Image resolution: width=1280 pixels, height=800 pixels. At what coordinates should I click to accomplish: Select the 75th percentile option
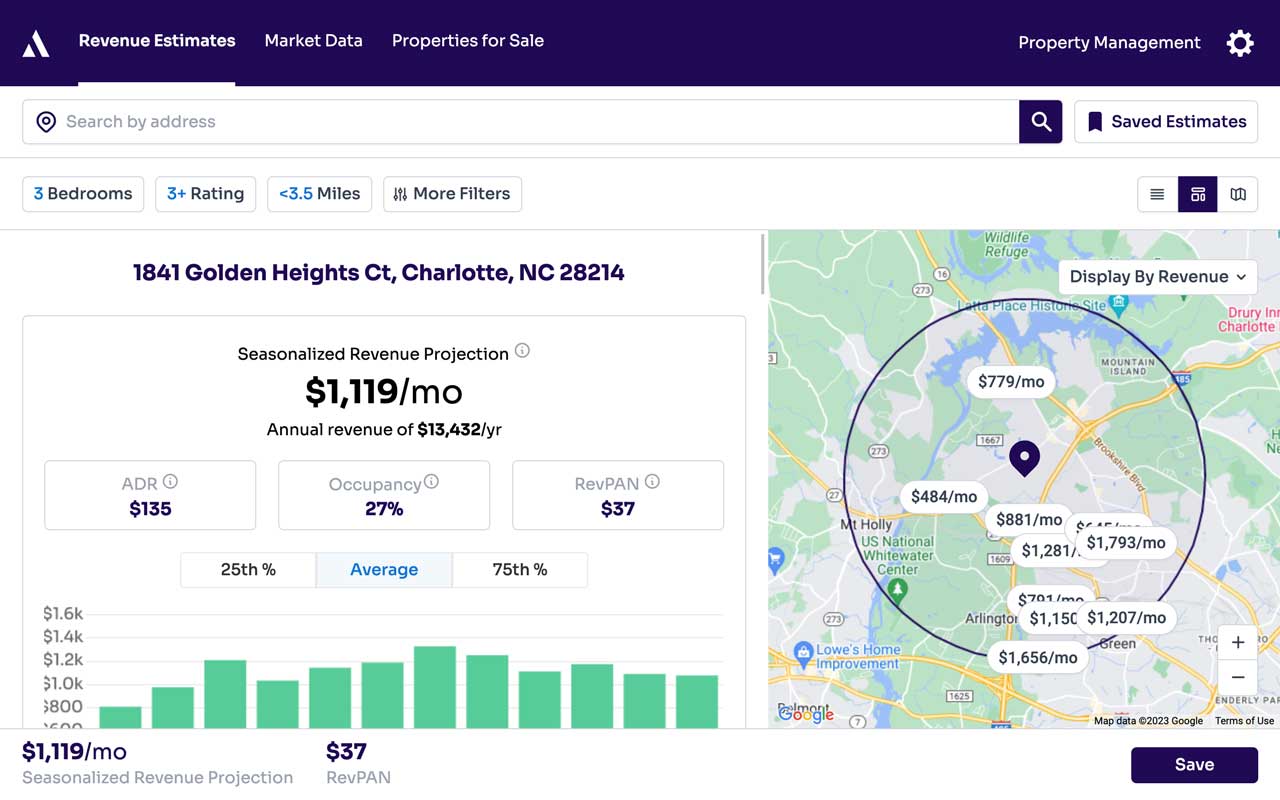point(520,569)
